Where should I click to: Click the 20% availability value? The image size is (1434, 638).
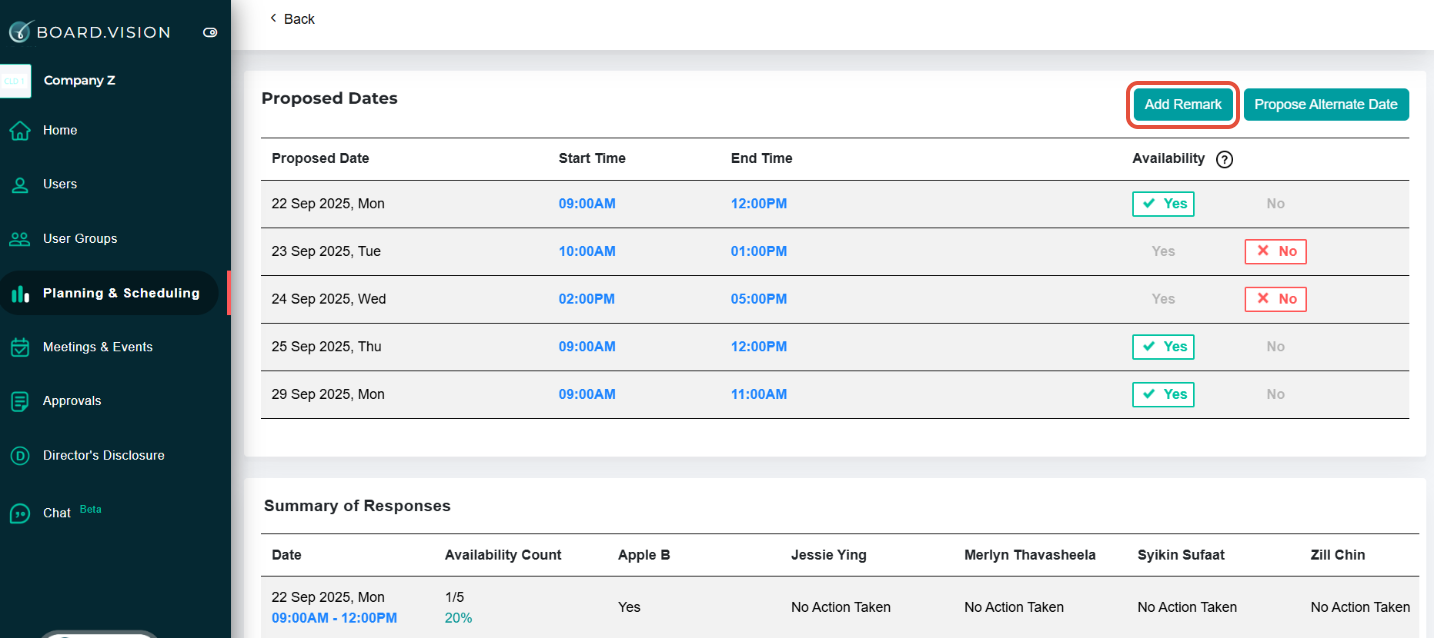[458, 618]
